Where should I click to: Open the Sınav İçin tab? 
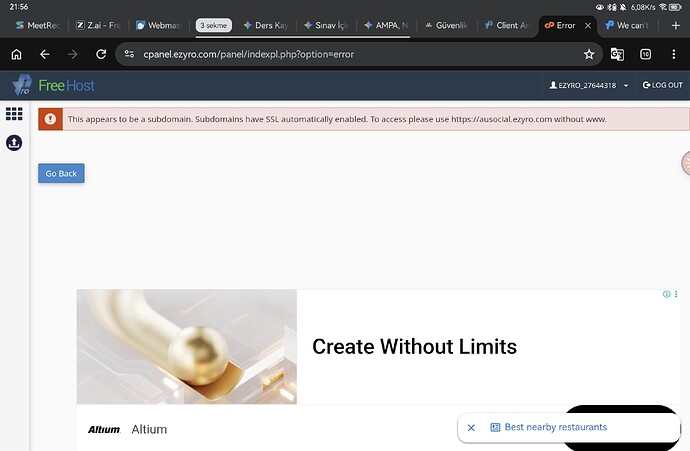[x=326, y=26]
